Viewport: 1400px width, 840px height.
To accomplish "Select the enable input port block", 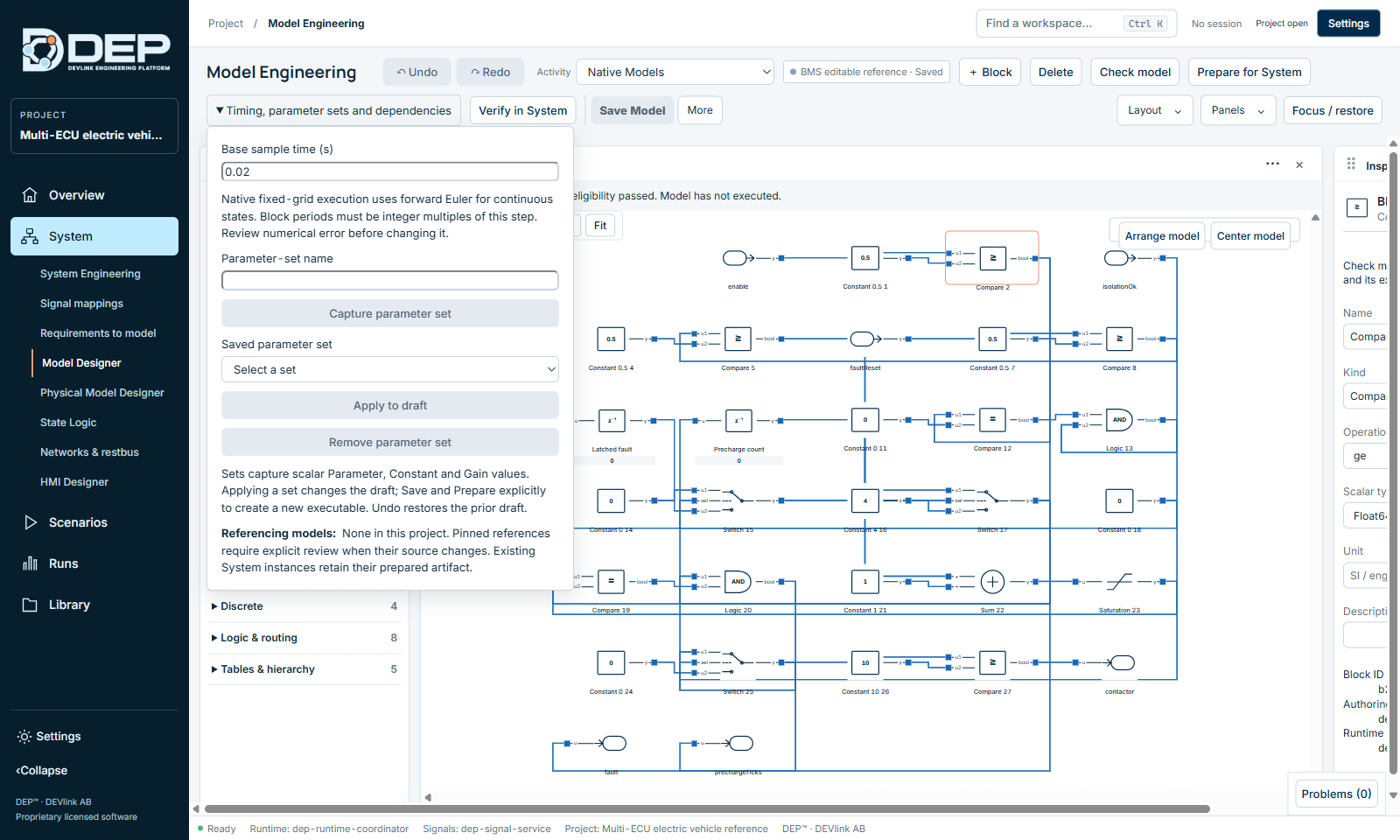I will 735,258.
